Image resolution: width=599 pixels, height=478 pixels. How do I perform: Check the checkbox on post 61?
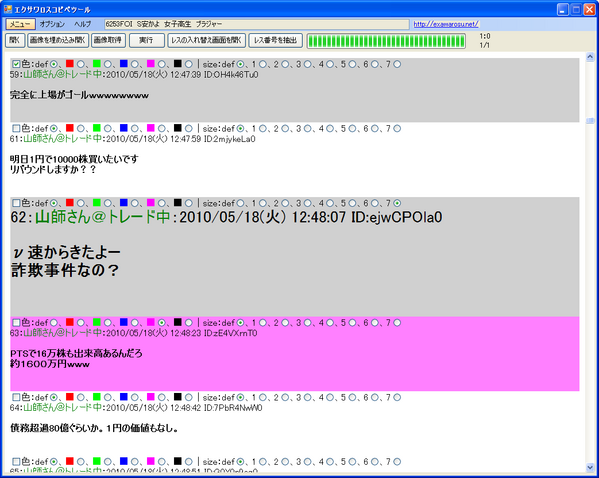16,128
